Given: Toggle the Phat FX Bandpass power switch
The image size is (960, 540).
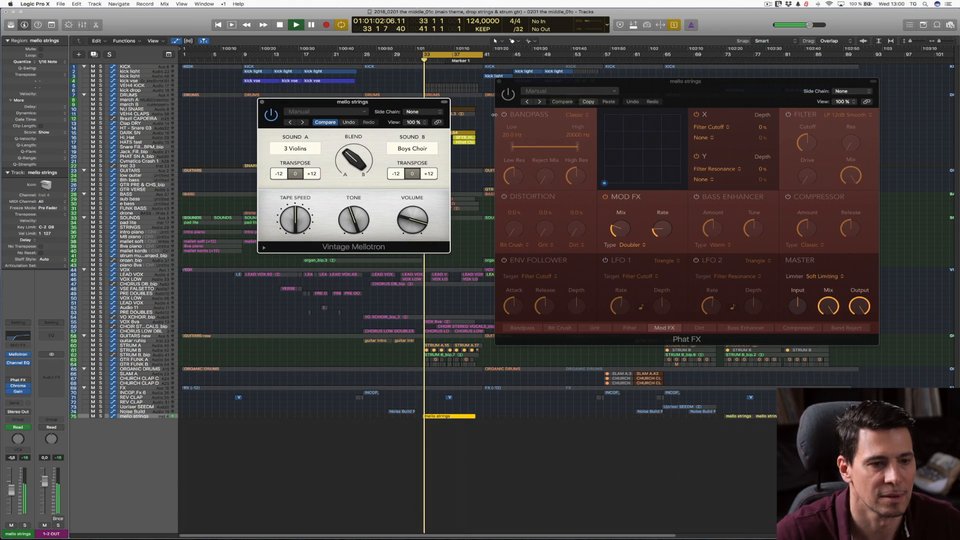Looking at the screenshot, I should point(504,114).
